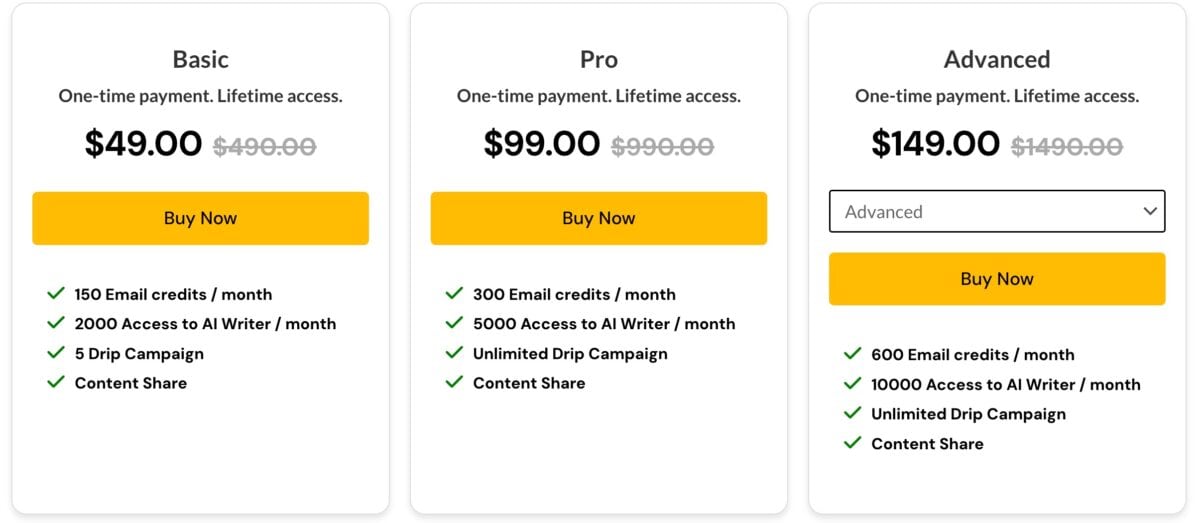Select the Pro plan heading
Viewport: 1200px width, 523px height.
click(x=599, y=60)
